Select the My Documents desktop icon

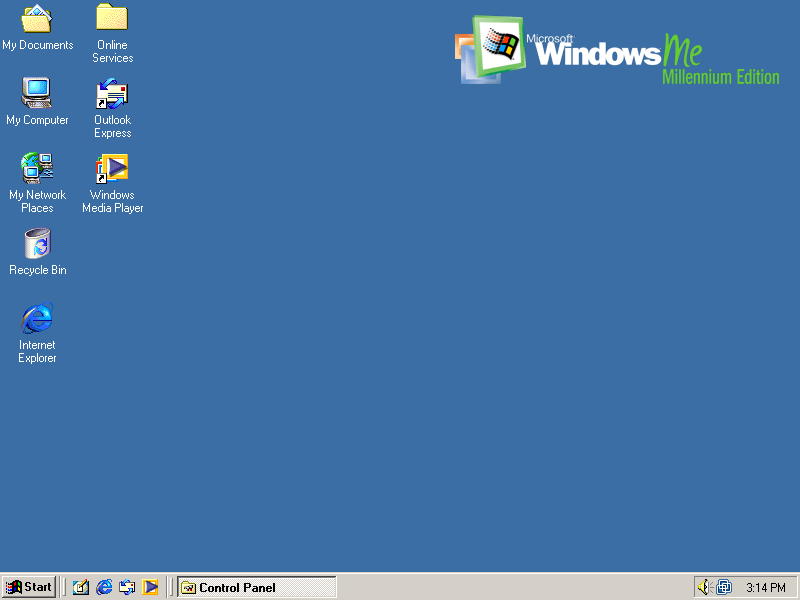[37, 19]
